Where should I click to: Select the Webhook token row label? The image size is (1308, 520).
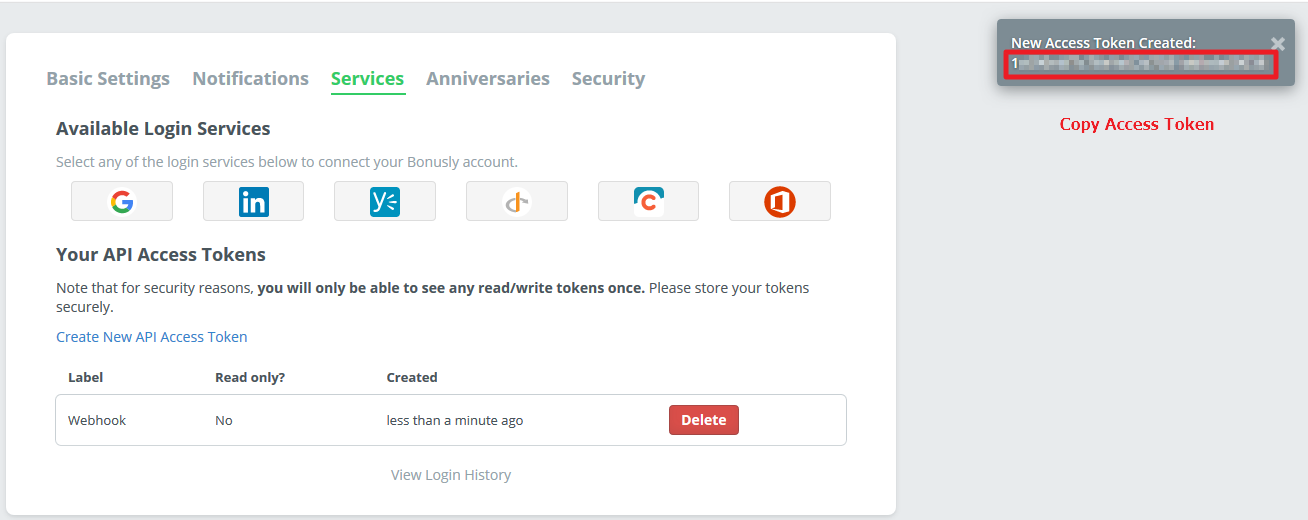pos(97,420)
